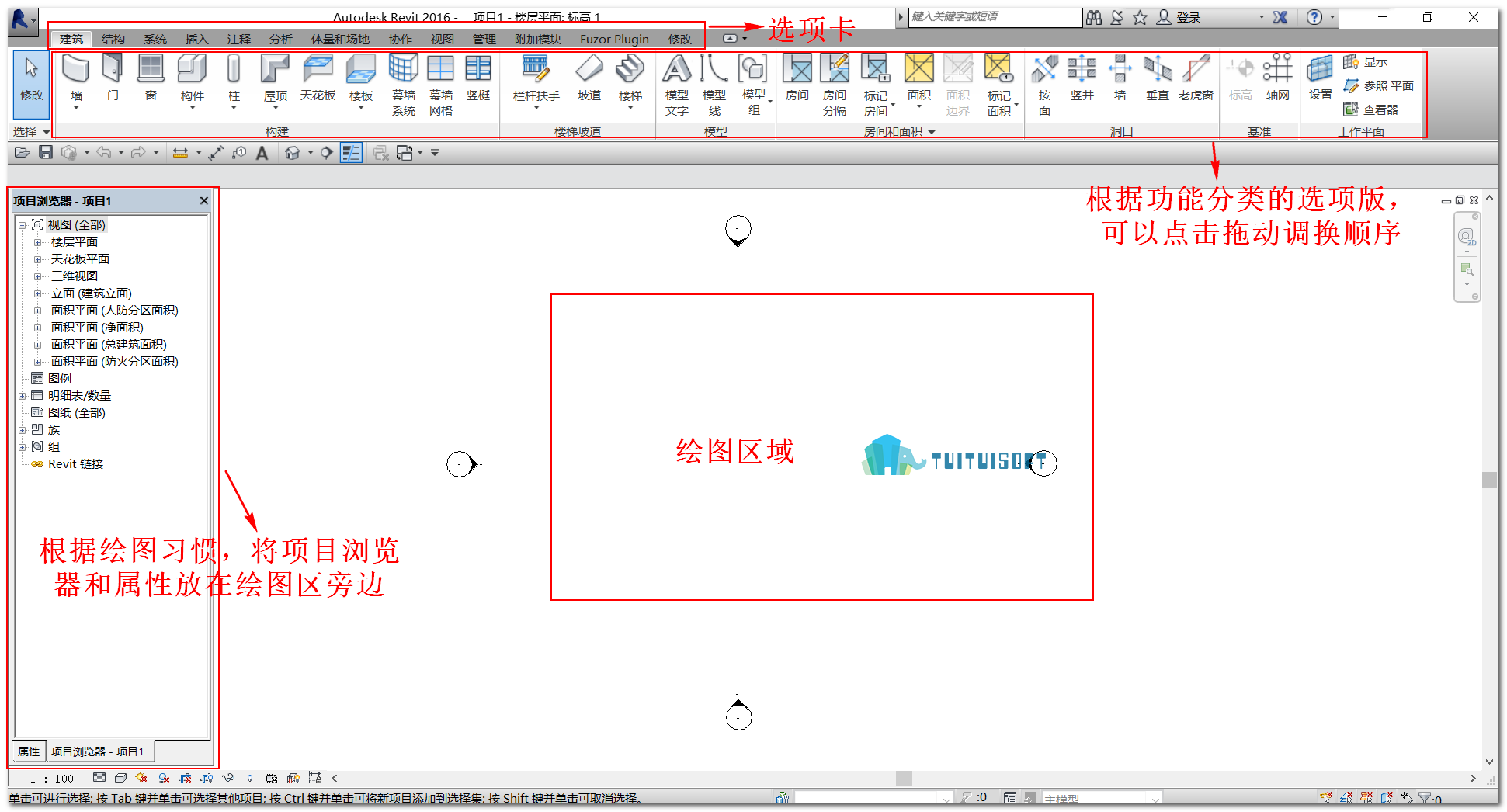This screenshot has width=1507, height=812.
Task: Switch to the 视图 ribbon tab
Action: 442,39
